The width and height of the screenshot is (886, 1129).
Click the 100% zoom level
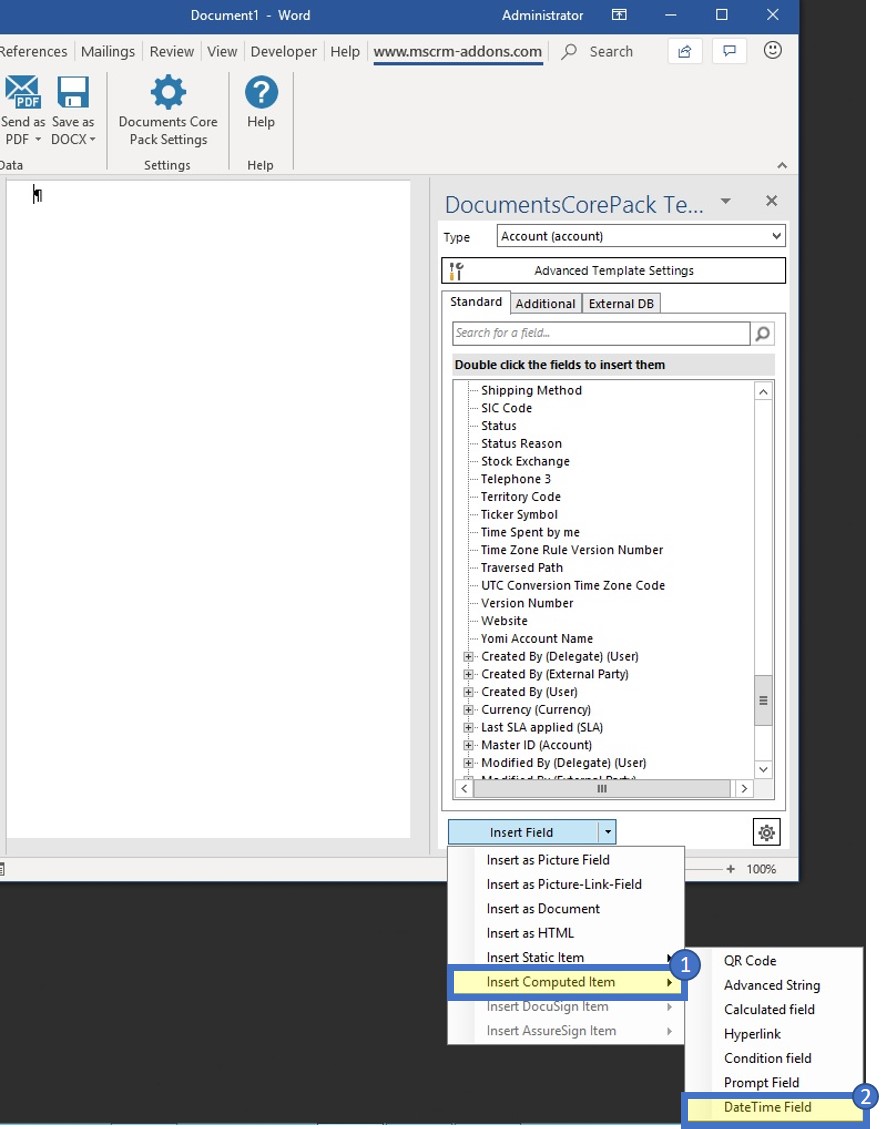pos(761,869)
